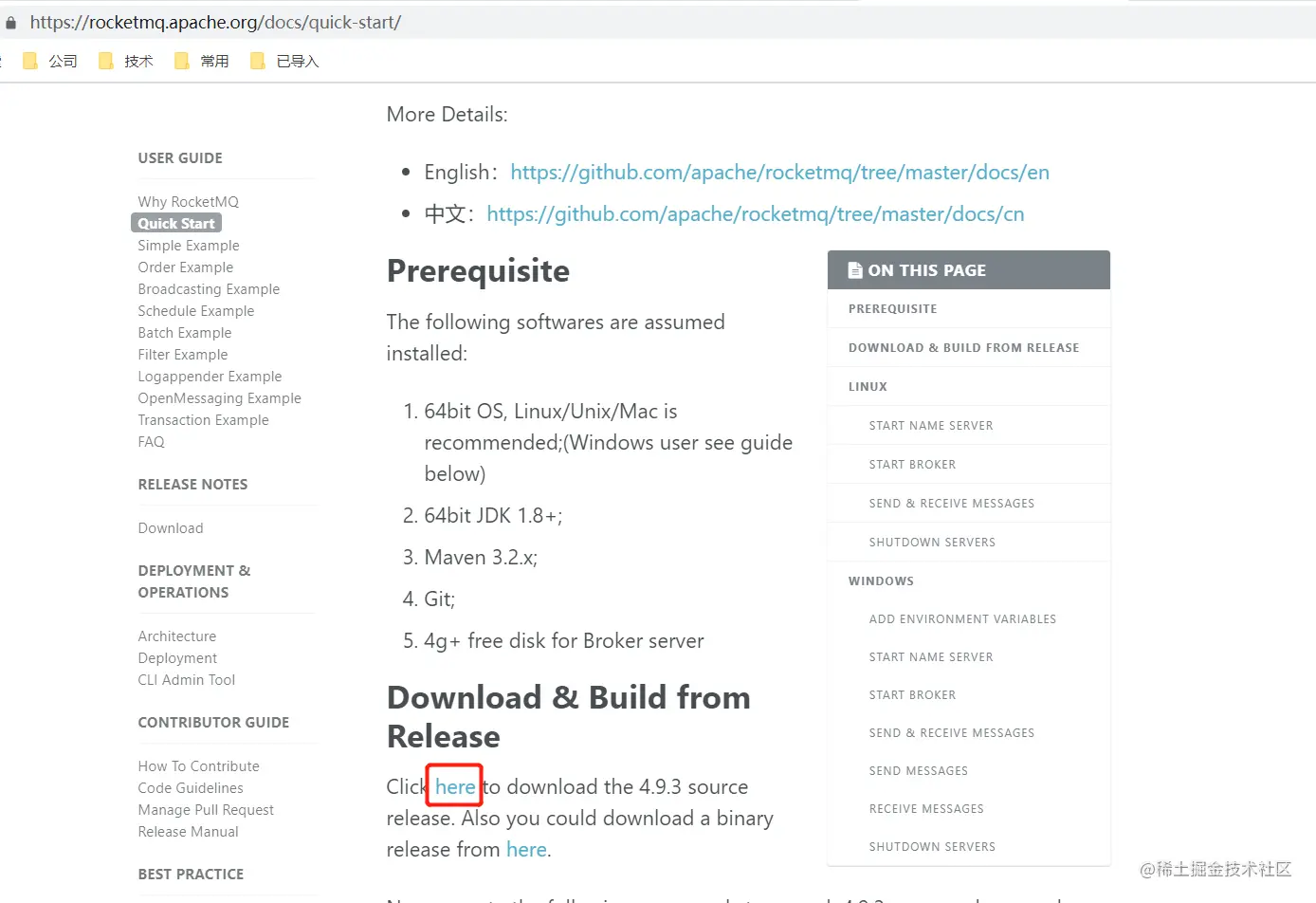Open the Why RocketMQ sidebar link
1316x903 pixels.
188,201
